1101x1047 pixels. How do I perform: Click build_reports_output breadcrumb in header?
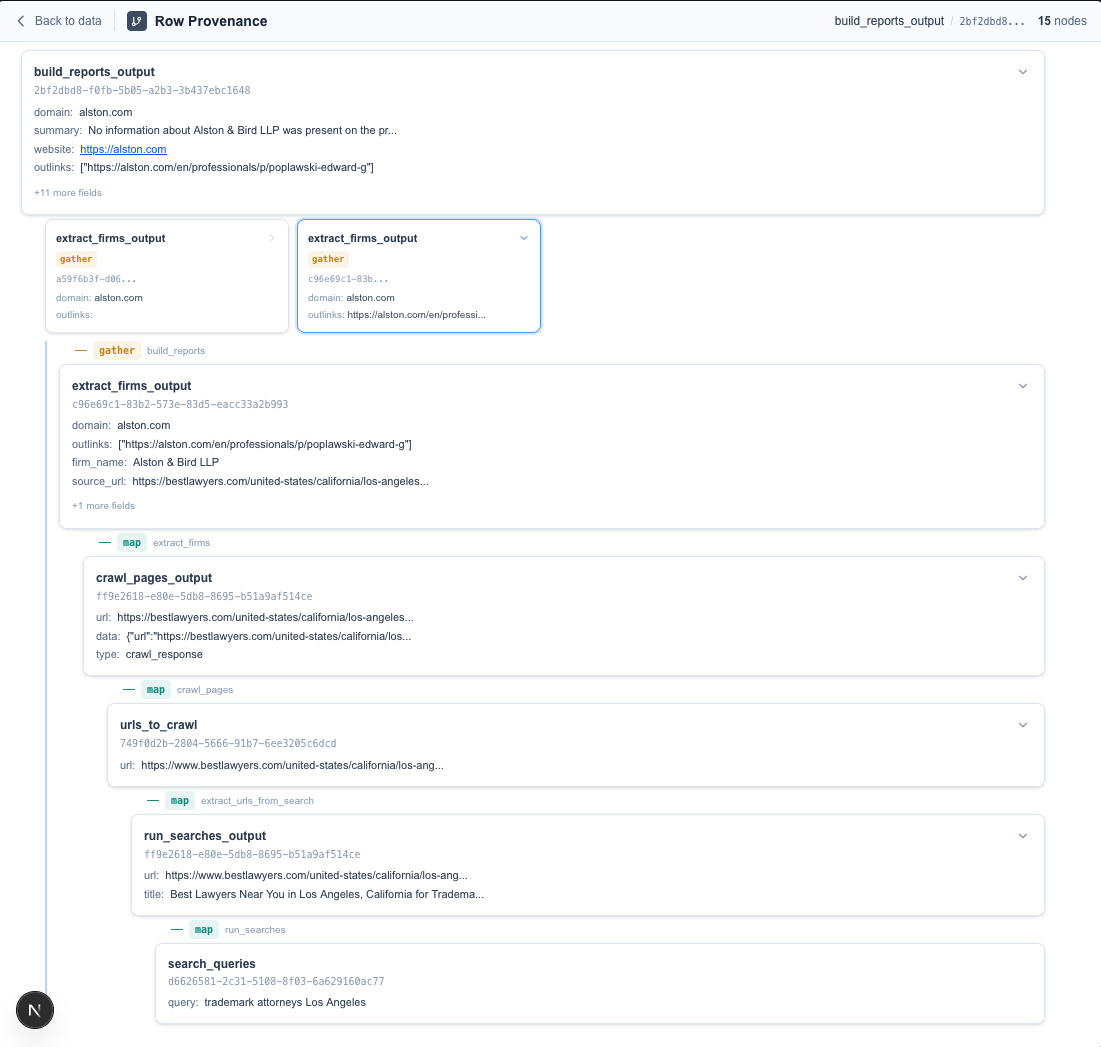888,21
